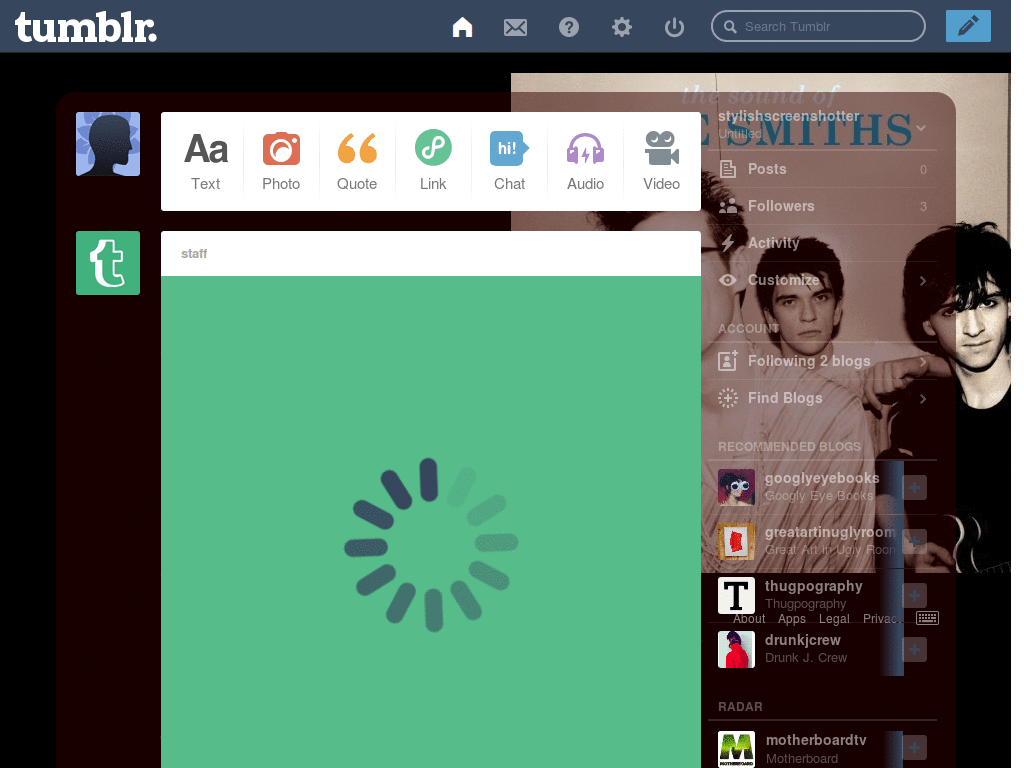Click the googlyeyebooks avatar thumbnail
Screen dimensions: 1024x768
coord(736,487)
